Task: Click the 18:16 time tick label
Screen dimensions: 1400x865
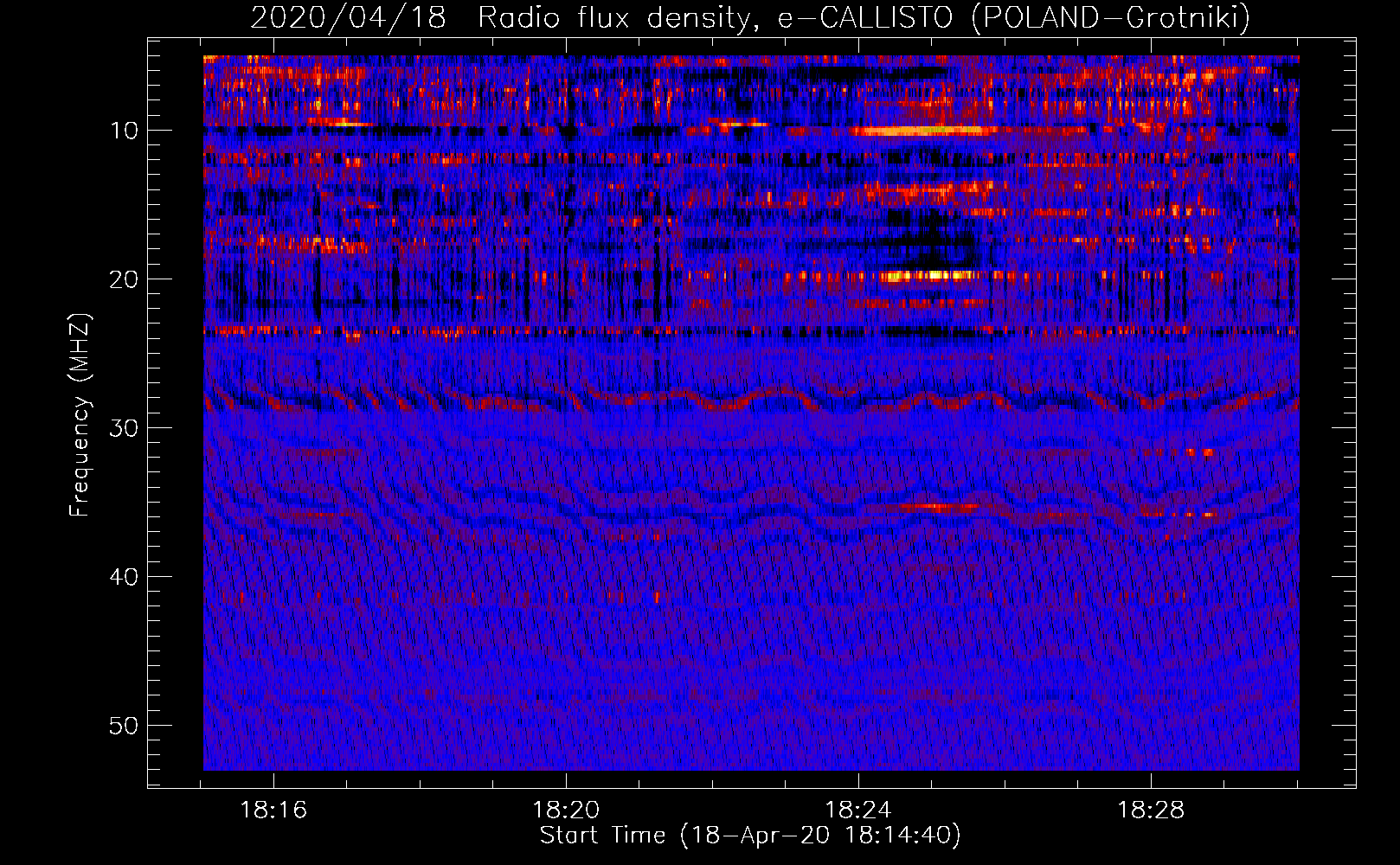Action: tap(273, 811)
